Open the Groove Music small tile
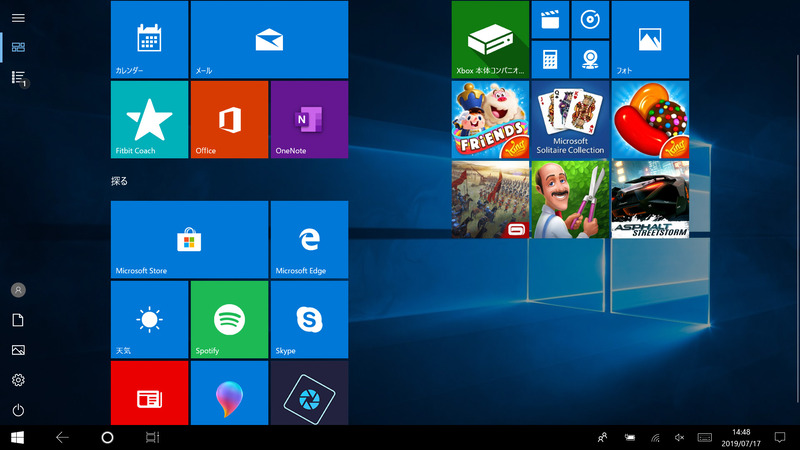This screenshot has height=450, width=800. click(x=590, y=19)
